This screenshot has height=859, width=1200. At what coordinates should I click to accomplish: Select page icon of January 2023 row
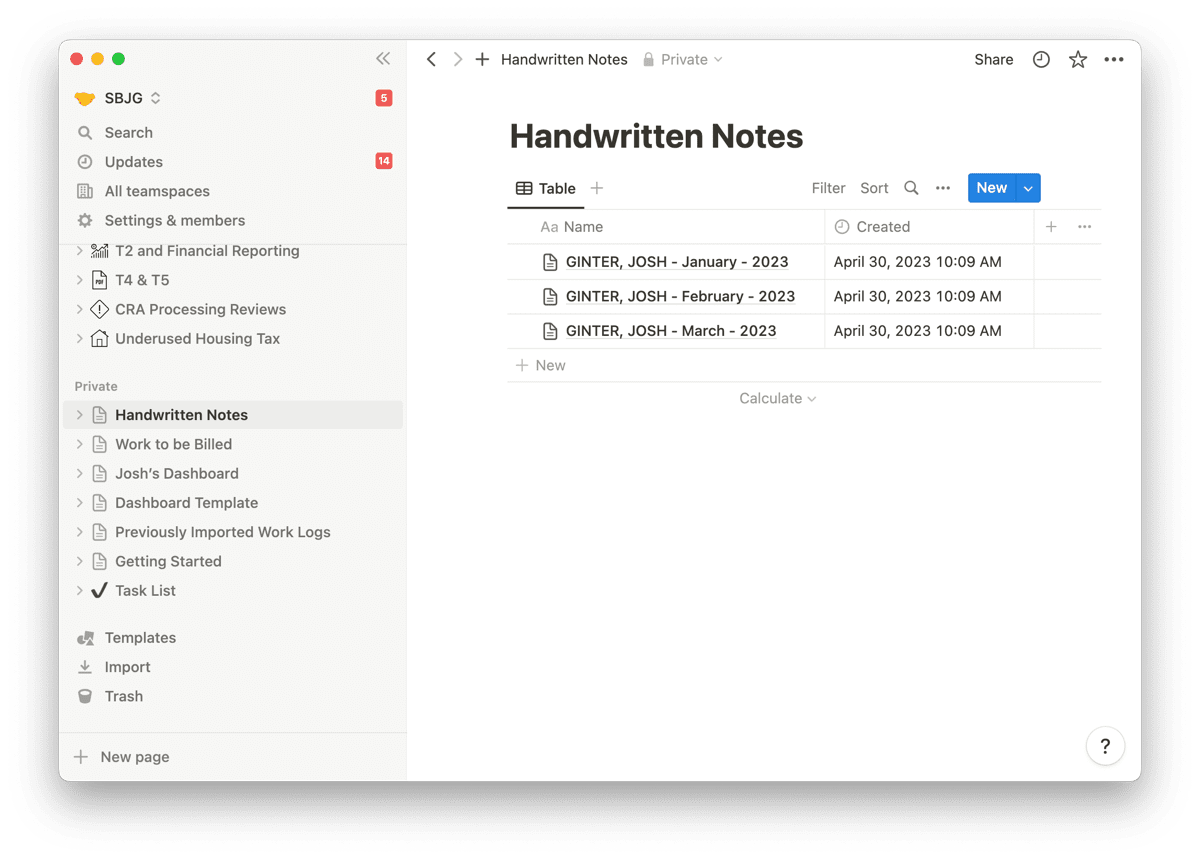click(549, 262)
